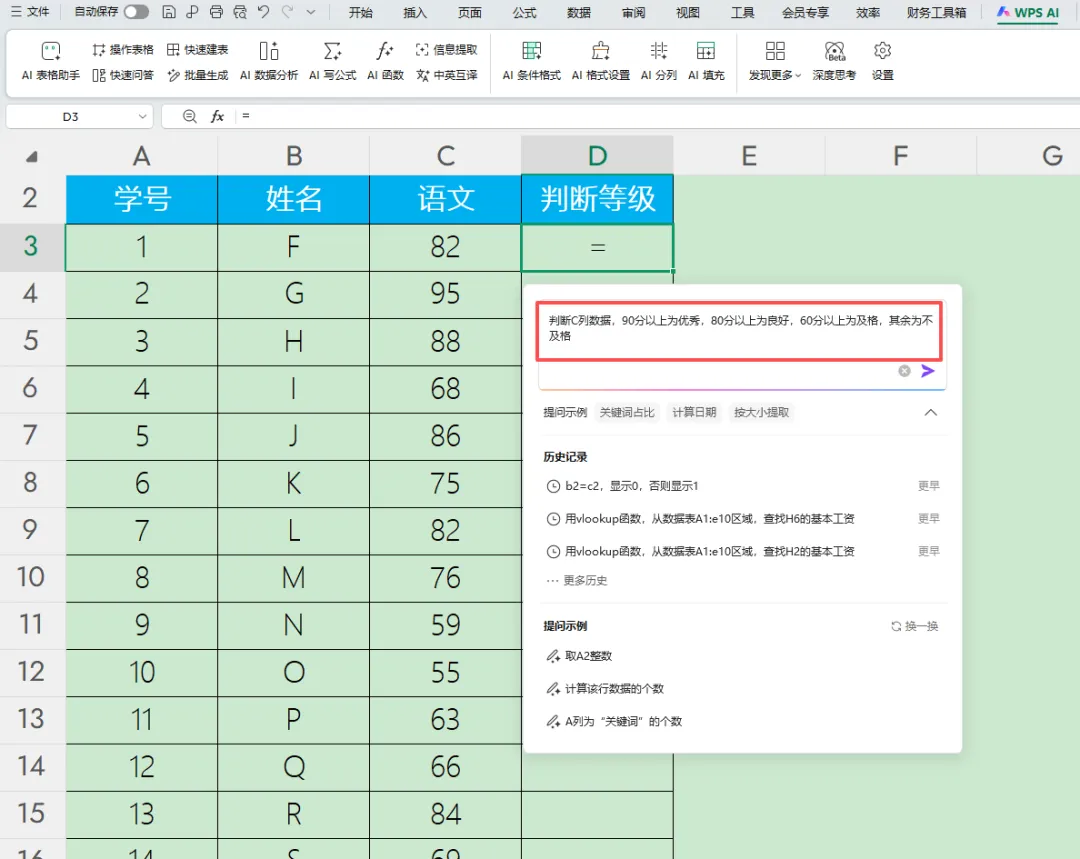Open the 文件 hamburger menu
Screen dimensions: 1080x859
pyautogui.click(x=30, y=12)
